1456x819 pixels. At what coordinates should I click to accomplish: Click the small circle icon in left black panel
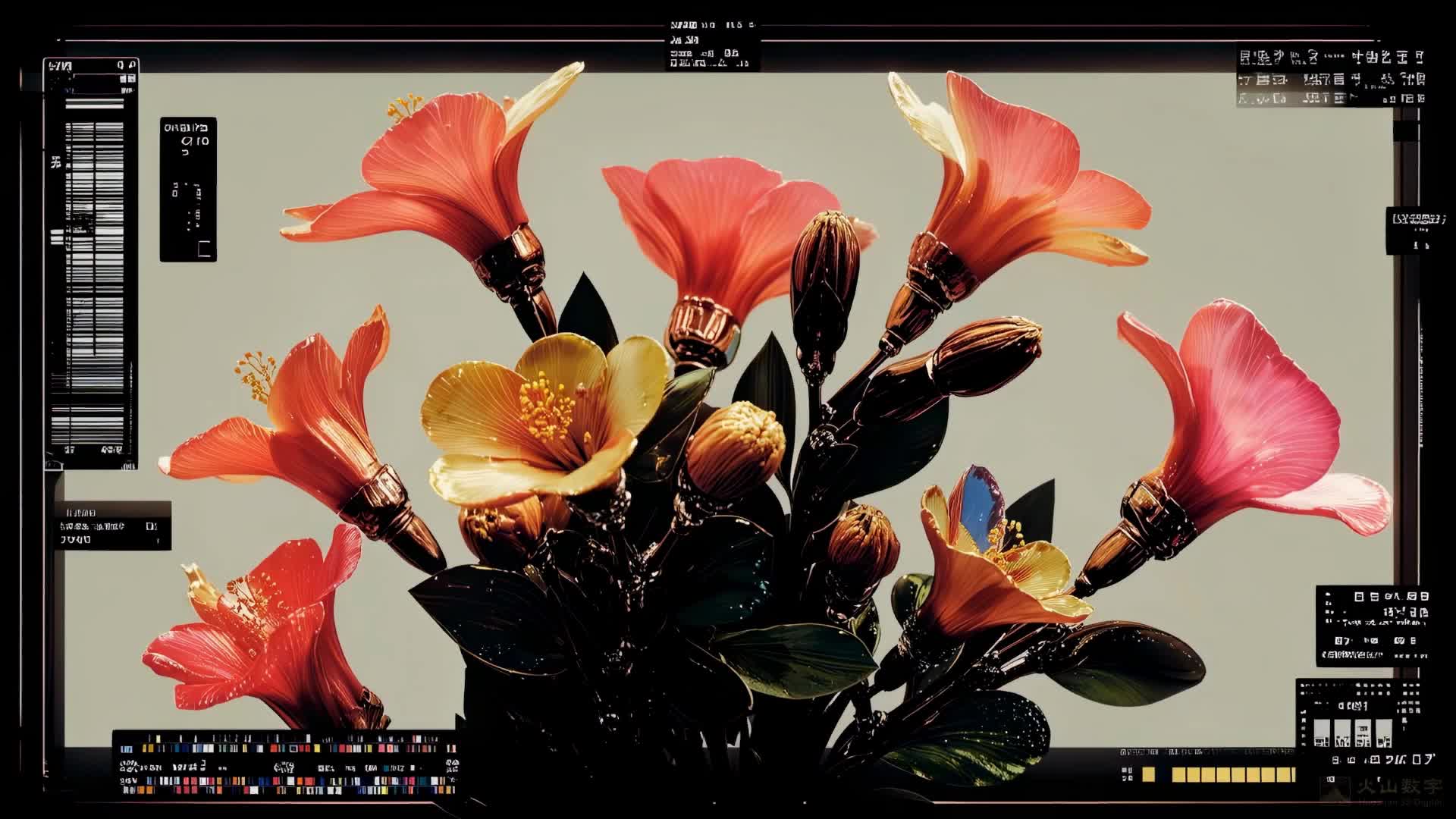click(187, 141)
